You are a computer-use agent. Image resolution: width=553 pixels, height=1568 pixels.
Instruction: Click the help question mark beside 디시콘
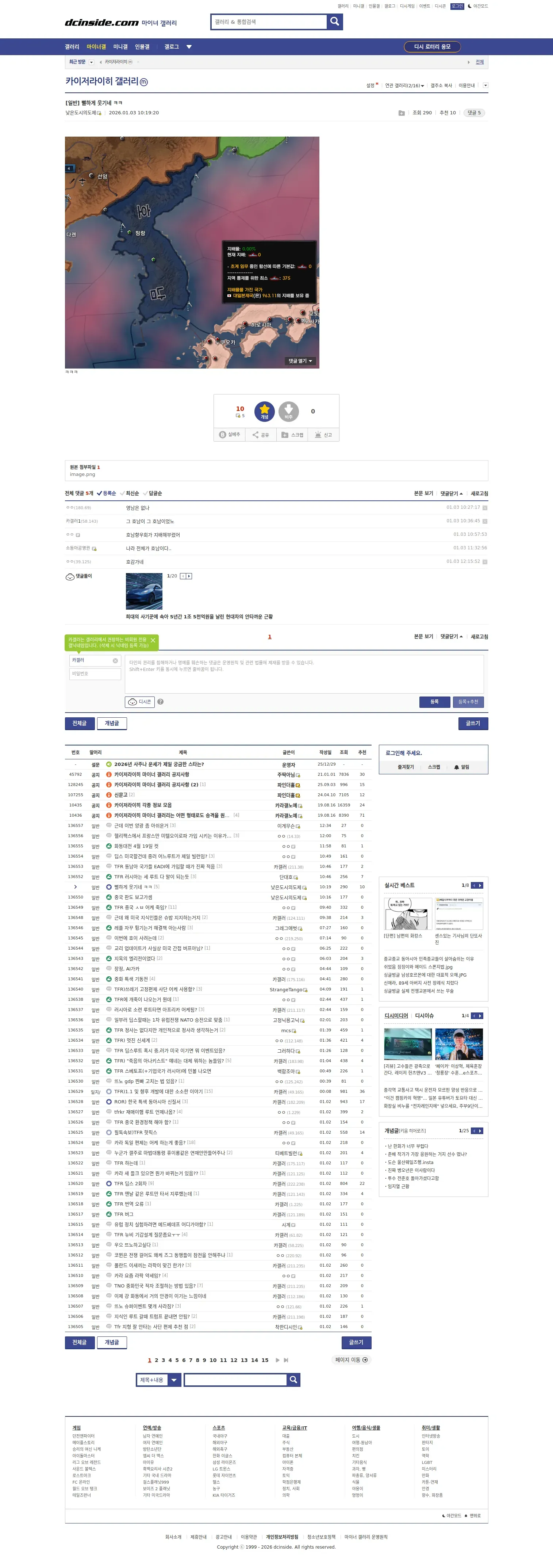pos(161,702)
